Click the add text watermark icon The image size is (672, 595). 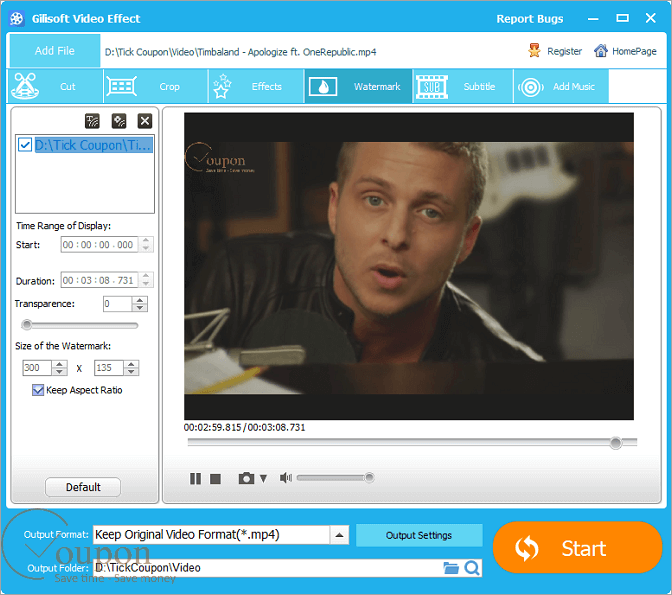point(92,121)
